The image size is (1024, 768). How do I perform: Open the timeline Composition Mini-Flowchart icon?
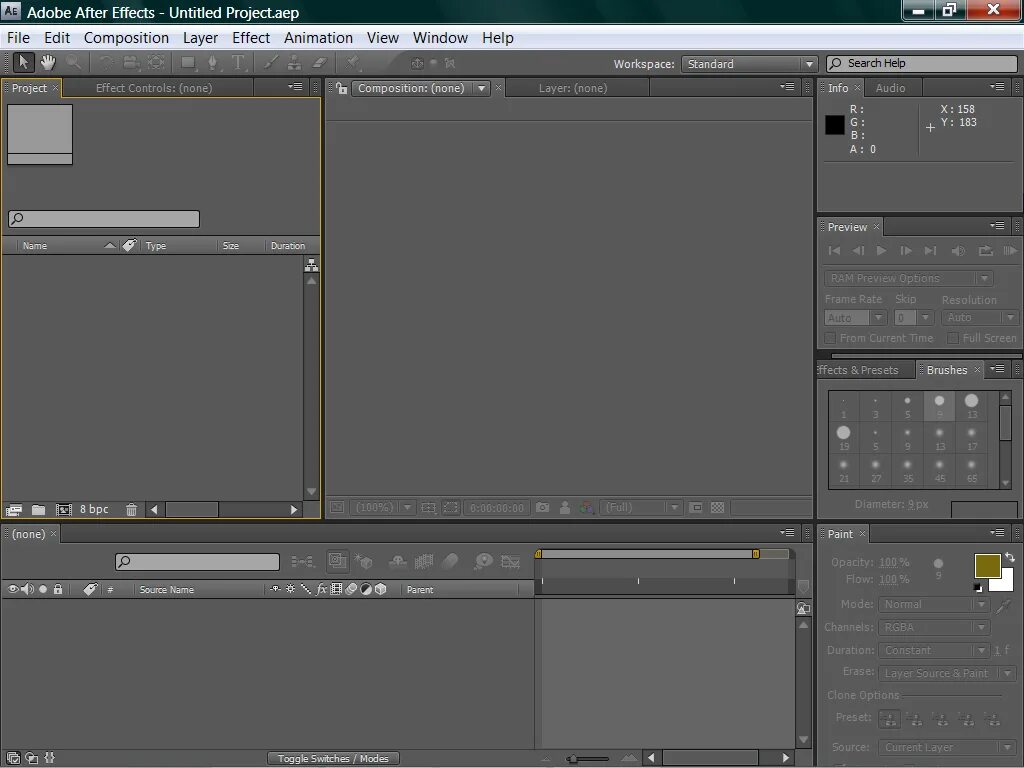302,561
